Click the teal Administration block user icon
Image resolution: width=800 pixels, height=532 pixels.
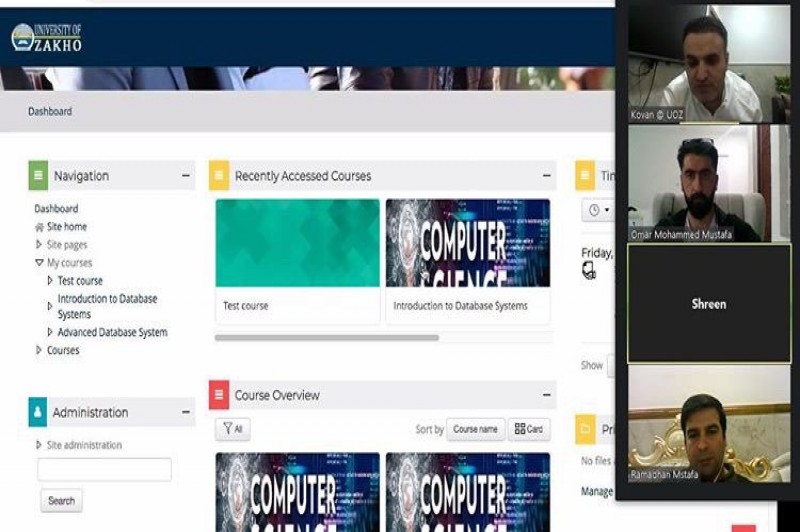pyautogui.click(x=38, y=412)
